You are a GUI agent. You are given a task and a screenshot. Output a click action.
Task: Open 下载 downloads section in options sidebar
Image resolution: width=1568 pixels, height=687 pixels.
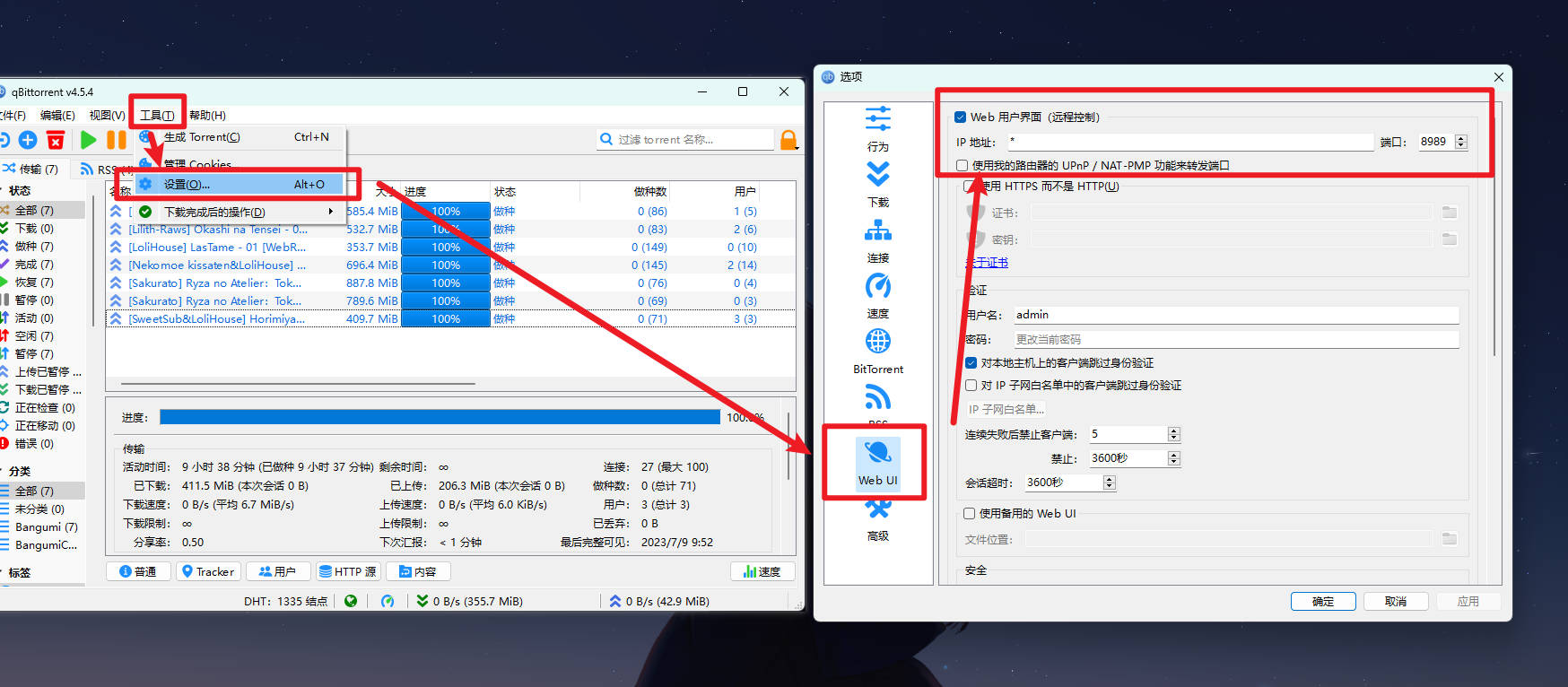click(878, 185)
